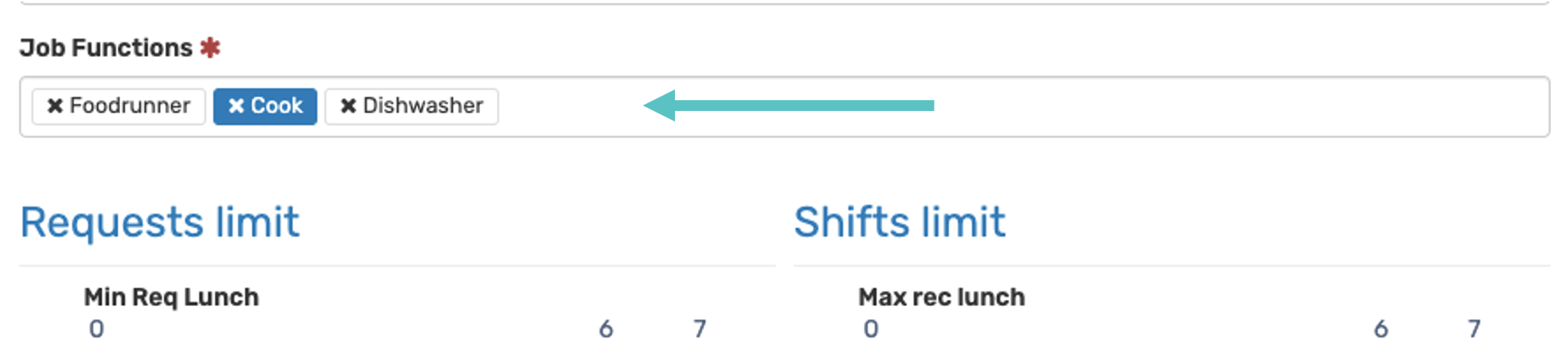Screen dimensions: 1568x346
Task: Remove the Foodrunner job function tag
Action: click(55, 106)
